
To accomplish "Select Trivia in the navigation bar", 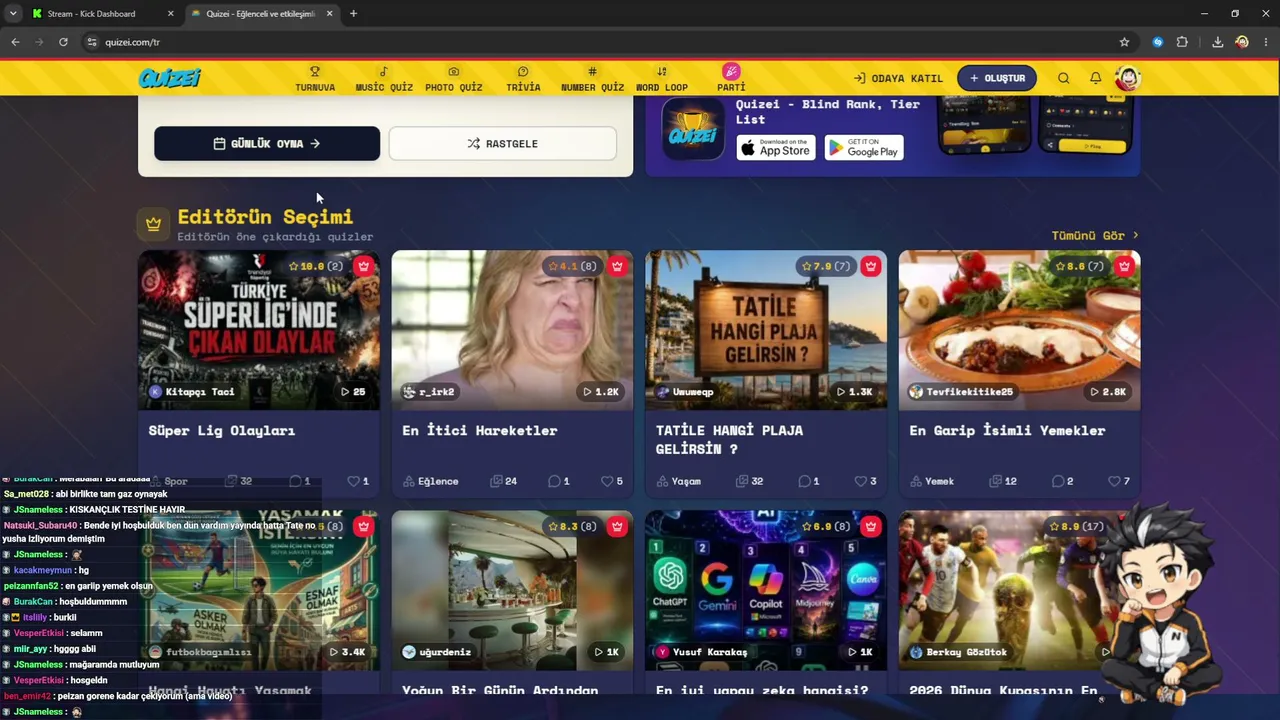I will click(x=523, y=79).
